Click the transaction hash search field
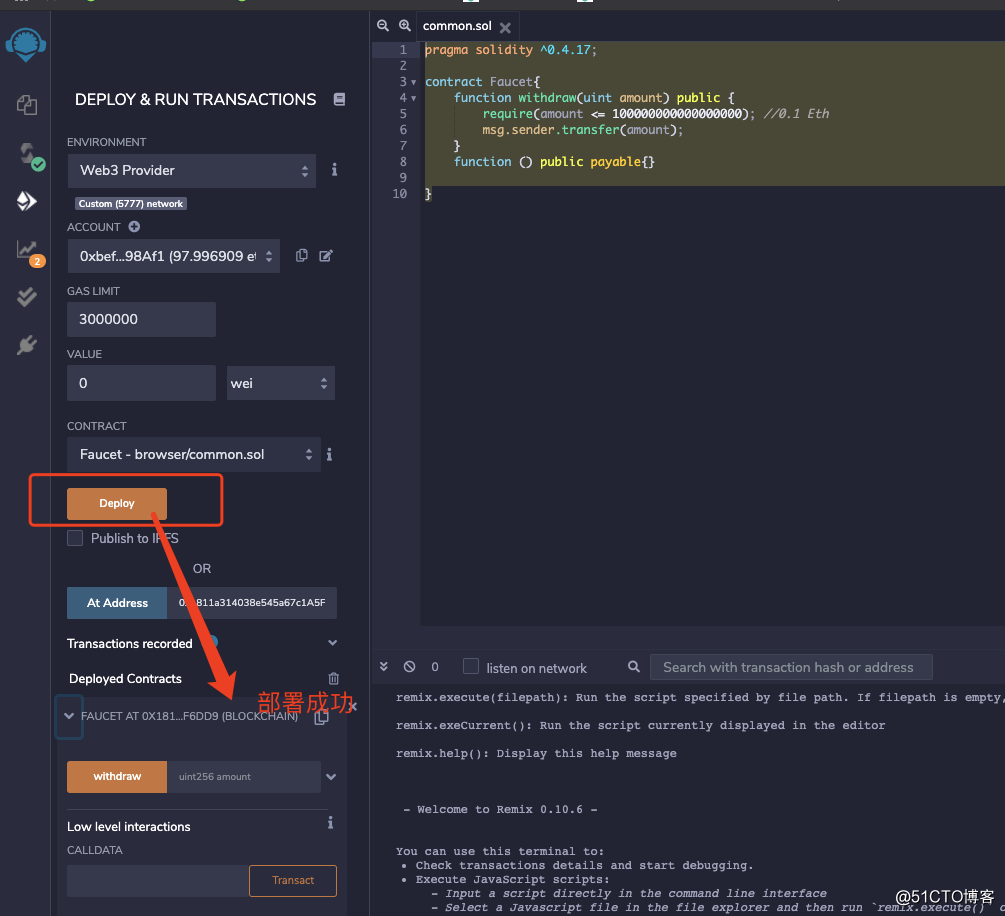This screenshot has width=1005, height=916. (791, 667)
